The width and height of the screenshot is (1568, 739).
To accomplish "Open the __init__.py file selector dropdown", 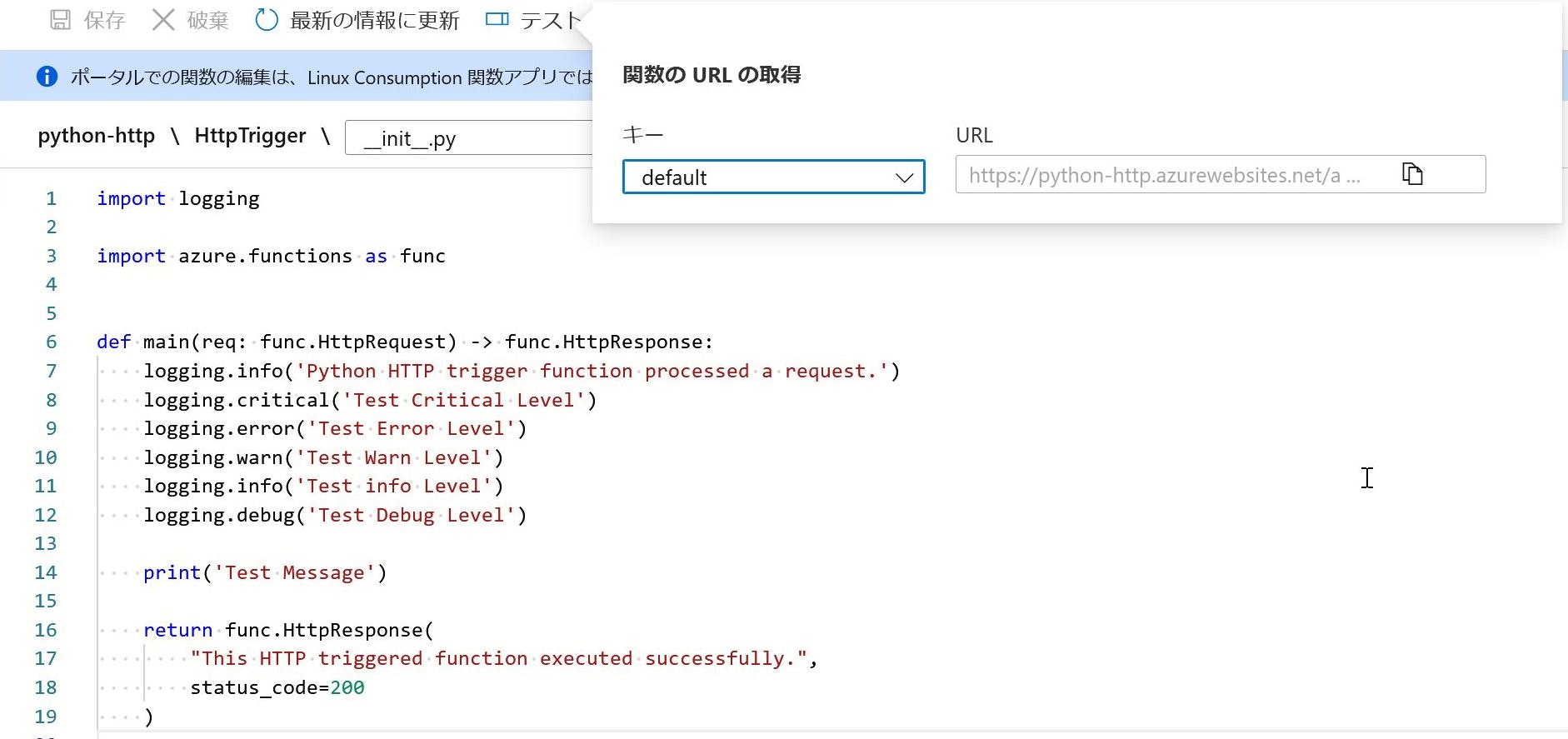I will point(469,137).
